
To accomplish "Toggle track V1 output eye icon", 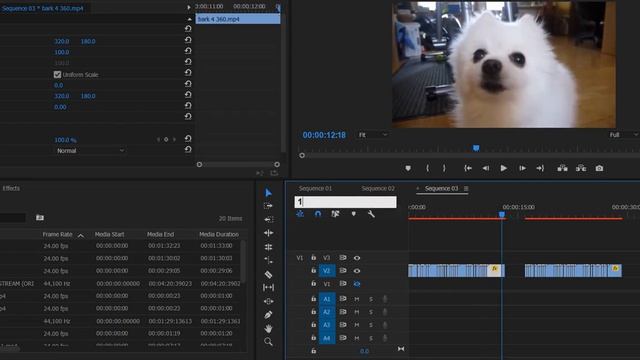I will 357,284.
